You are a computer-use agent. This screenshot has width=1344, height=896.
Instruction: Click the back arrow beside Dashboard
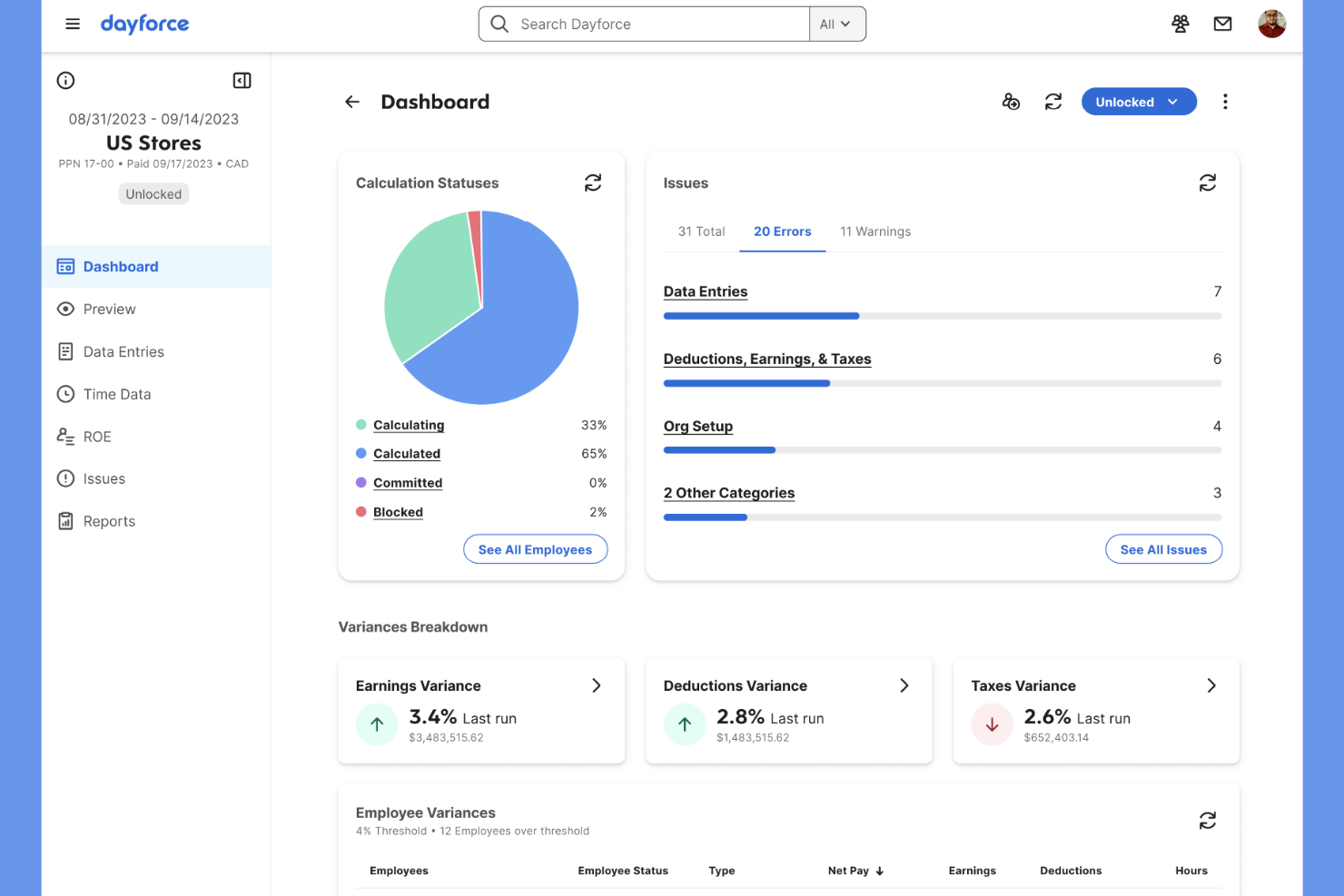pyautogui.click(x=352, y=102)
